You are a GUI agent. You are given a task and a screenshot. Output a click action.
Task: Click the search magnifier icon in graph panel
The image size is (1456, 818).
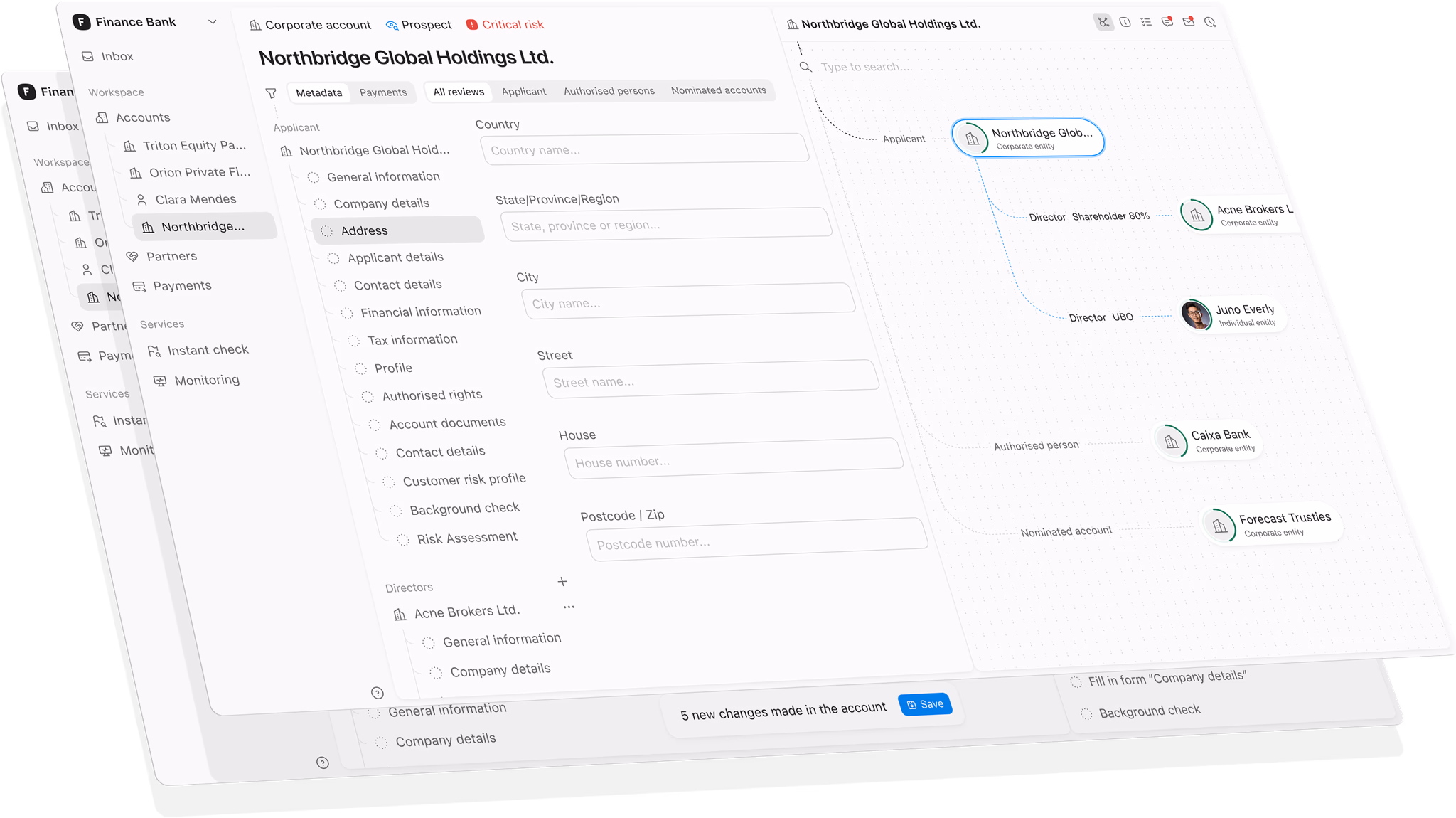pyautogui.click(x=805, y=67)
